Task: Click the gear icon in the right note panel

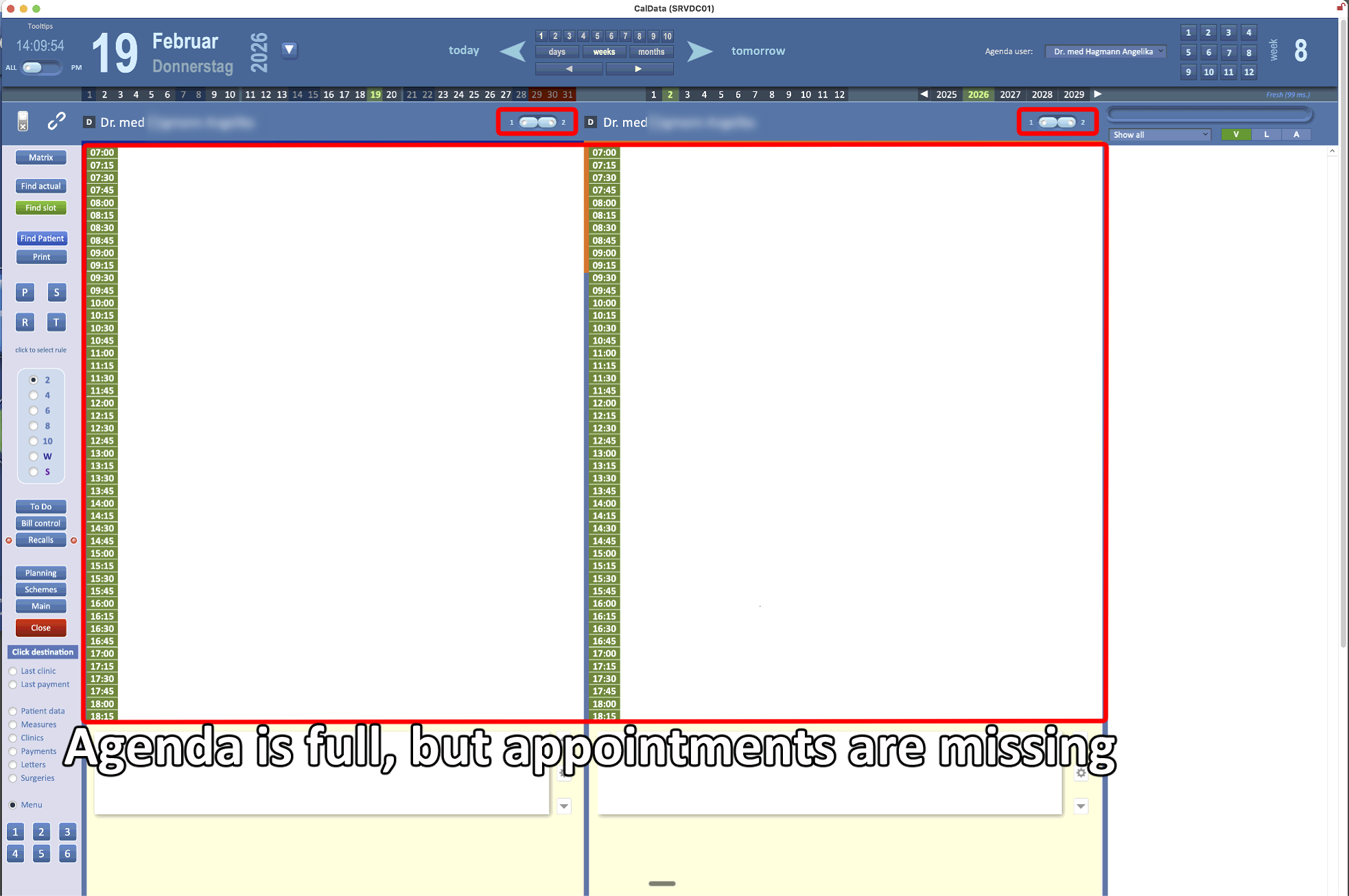Action: click(1081, 773)
